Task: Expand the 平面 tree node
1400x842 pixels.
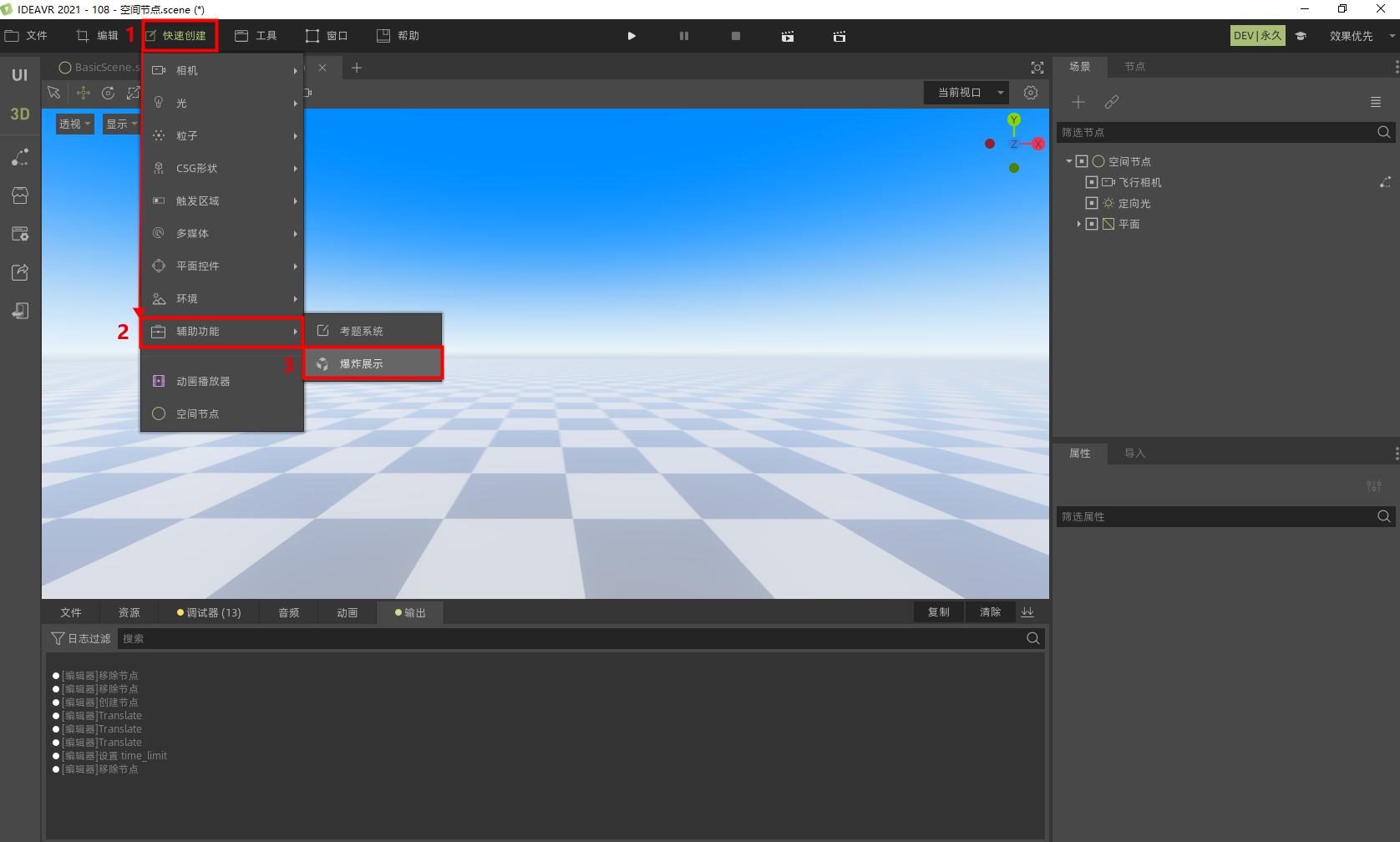Action: click(x=1078, y=224)
